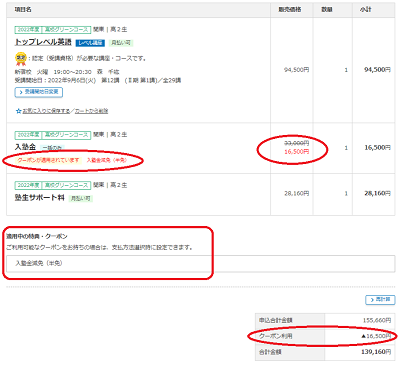Click the quantity 1 in the トップレベル英語 row
This screenshot has height=365, width=398.
(346, 70)
